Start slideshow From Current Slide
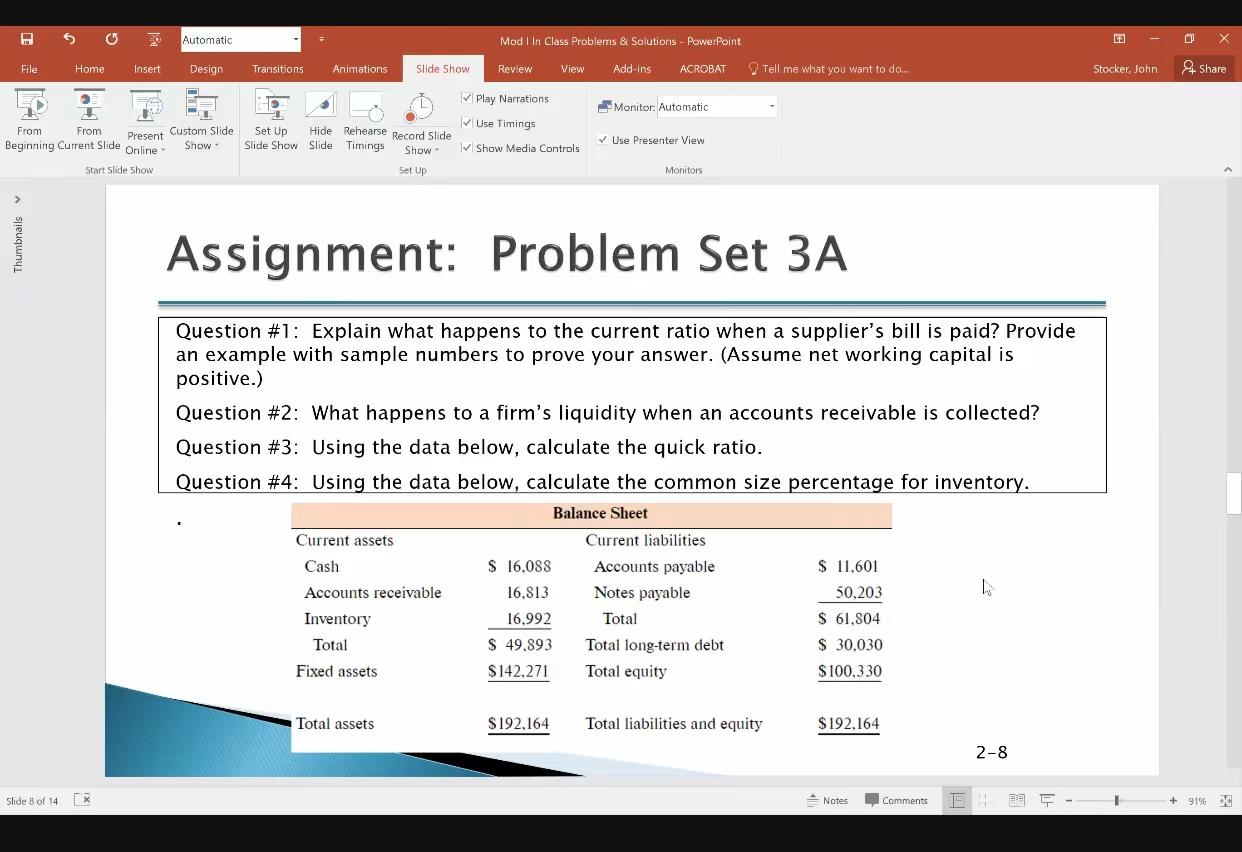This screenshot has height=852, width=1242. click(x=88, y=120)
